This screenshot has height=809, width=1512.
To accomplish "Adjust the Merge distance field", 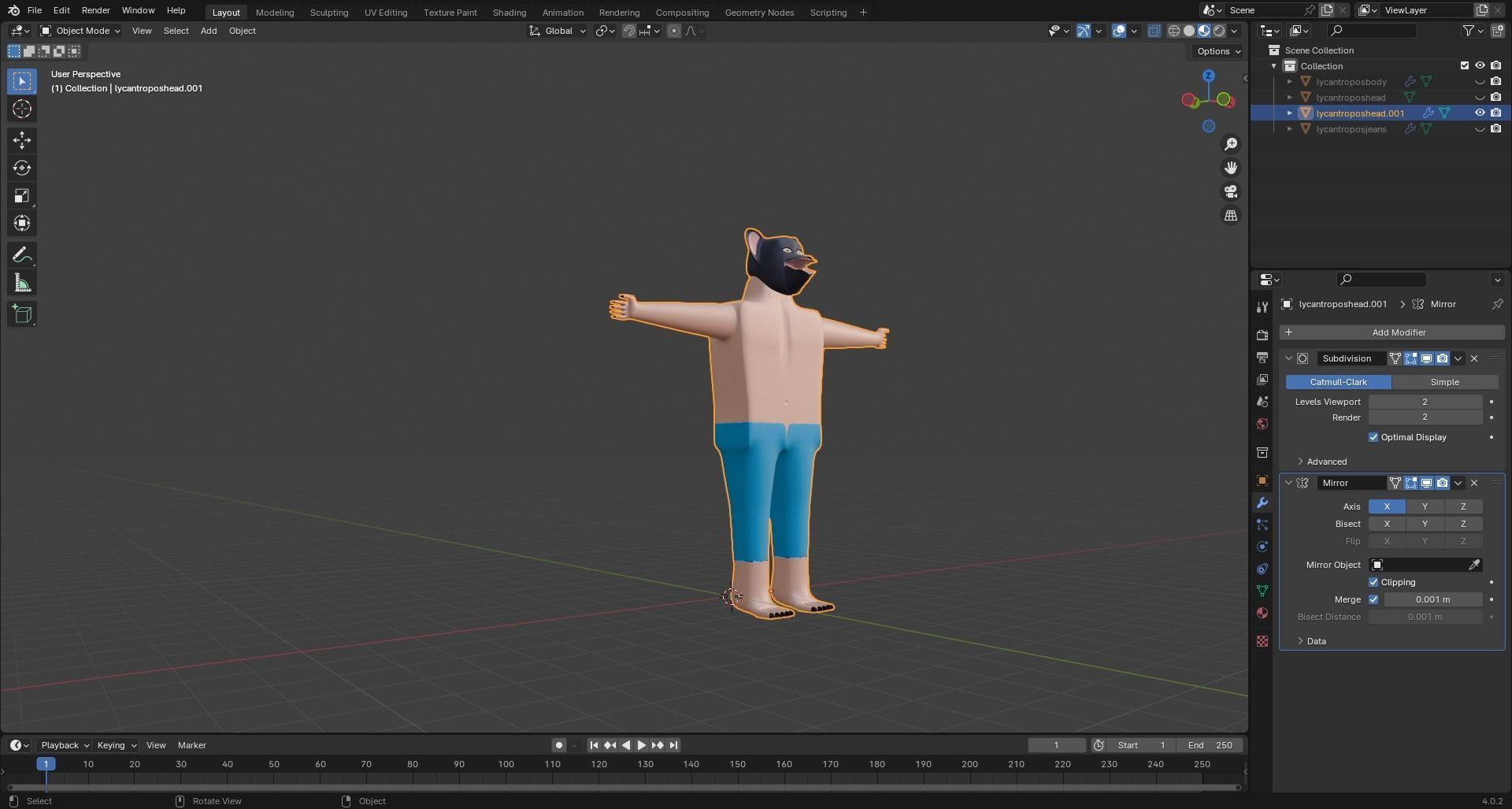I will click(x=1432, y=599).
